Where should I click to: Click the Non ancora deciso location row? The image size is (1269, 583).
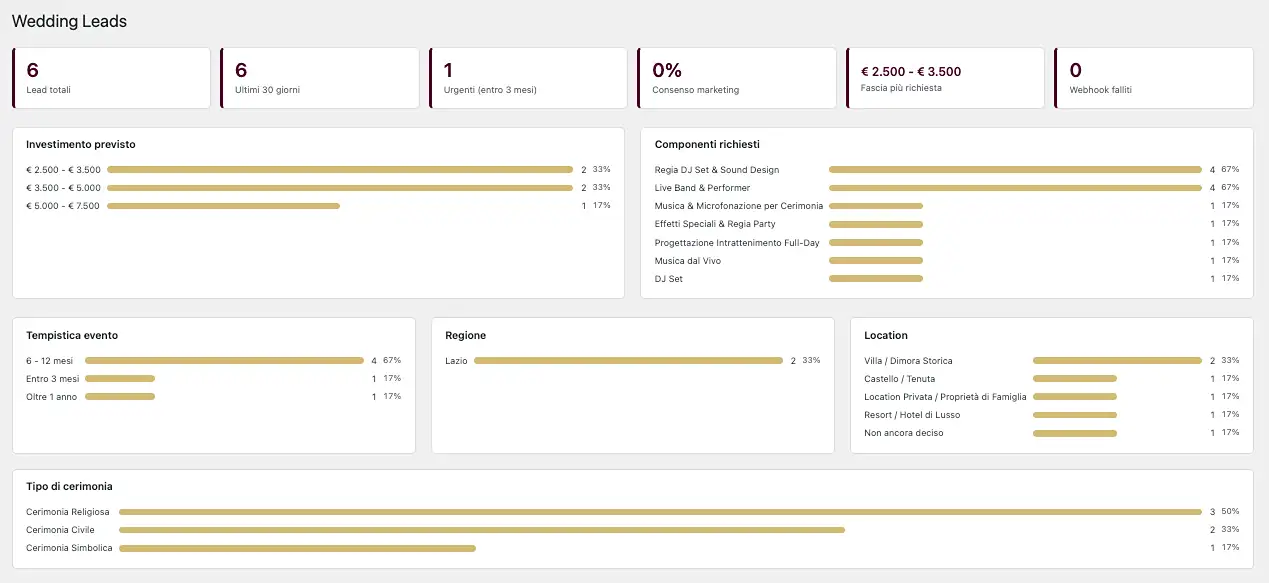click(x=1052, y=433)
